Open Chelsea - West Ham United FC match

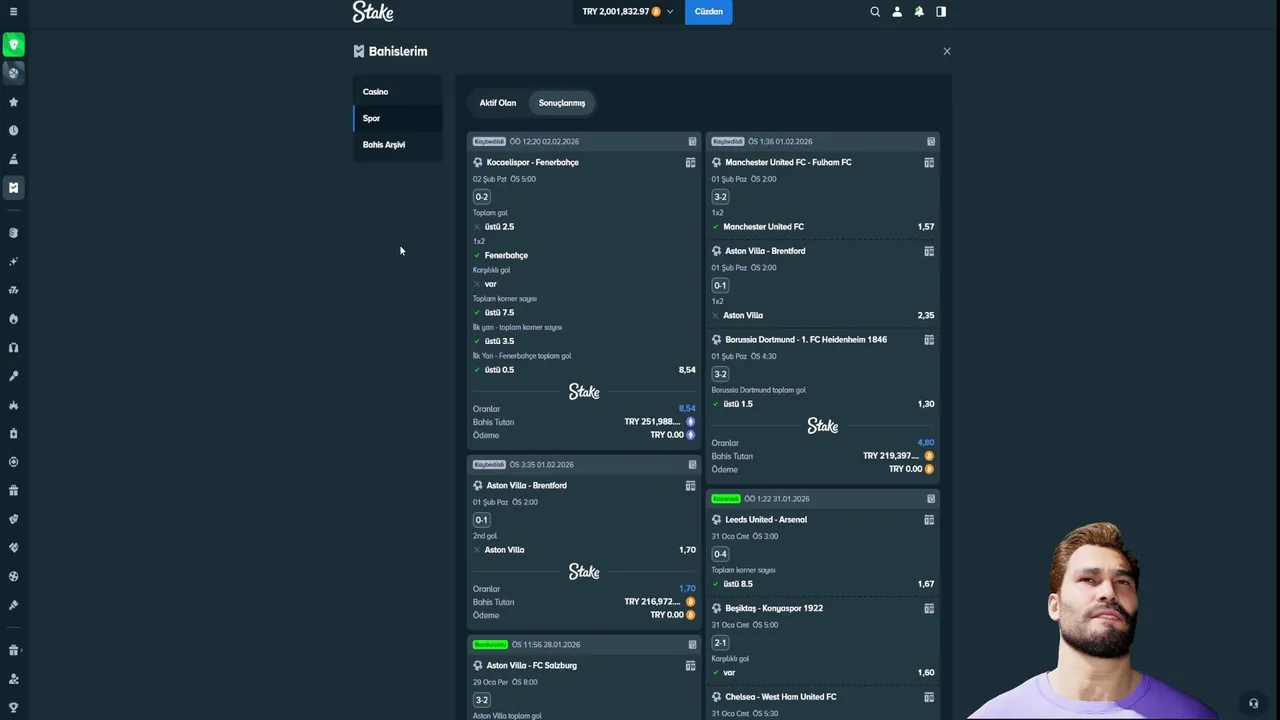tap(781, 697)
